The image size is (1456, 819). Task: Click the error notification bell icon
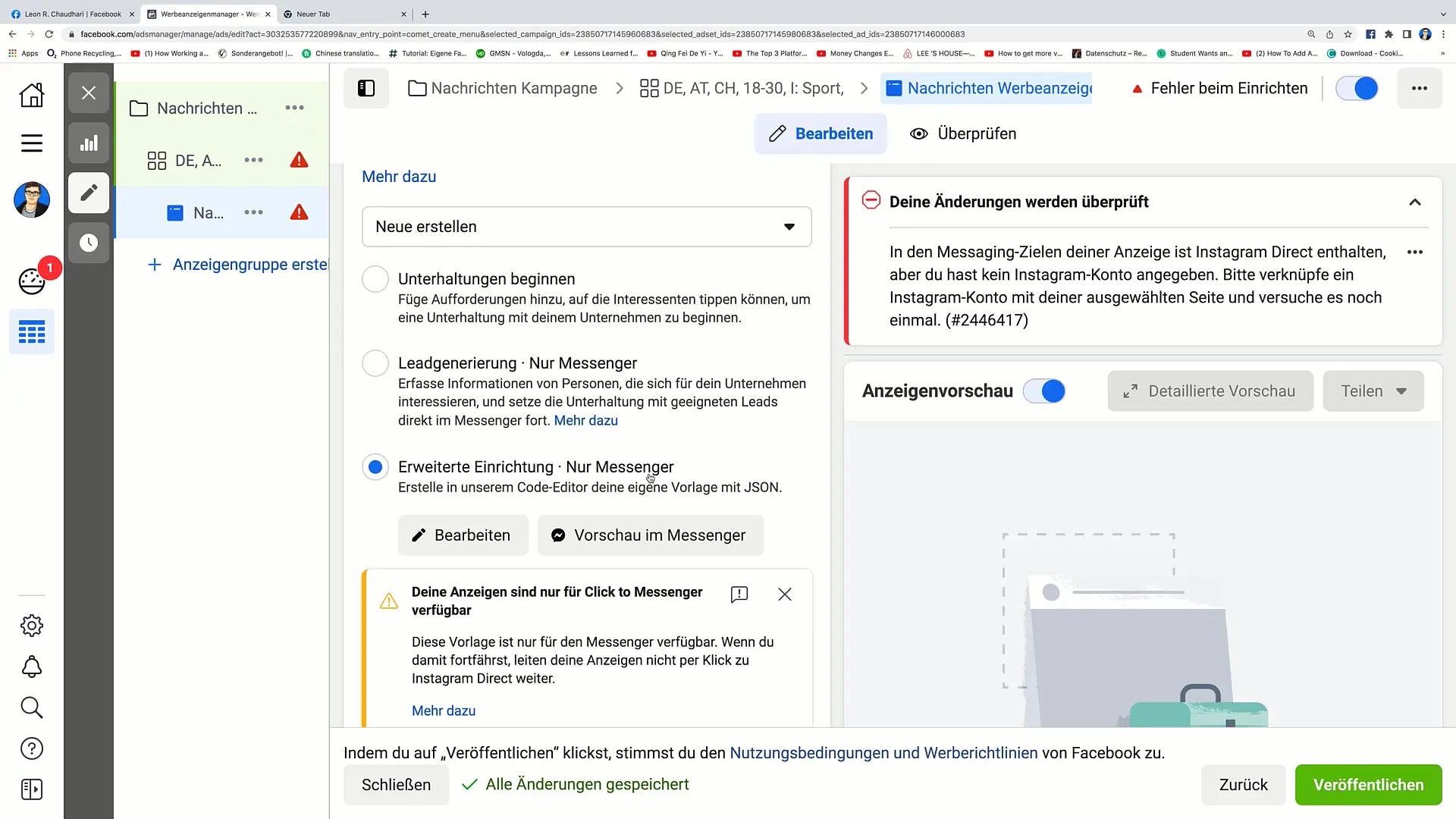point(31,667)
